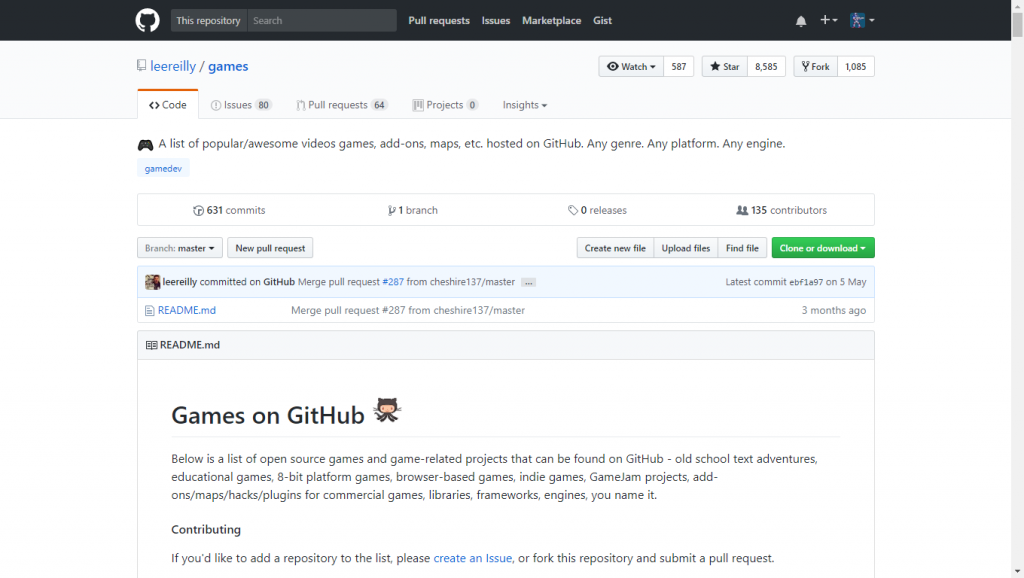
Task: Click the repository book icon beside leereilly
Action: point(141,65)
